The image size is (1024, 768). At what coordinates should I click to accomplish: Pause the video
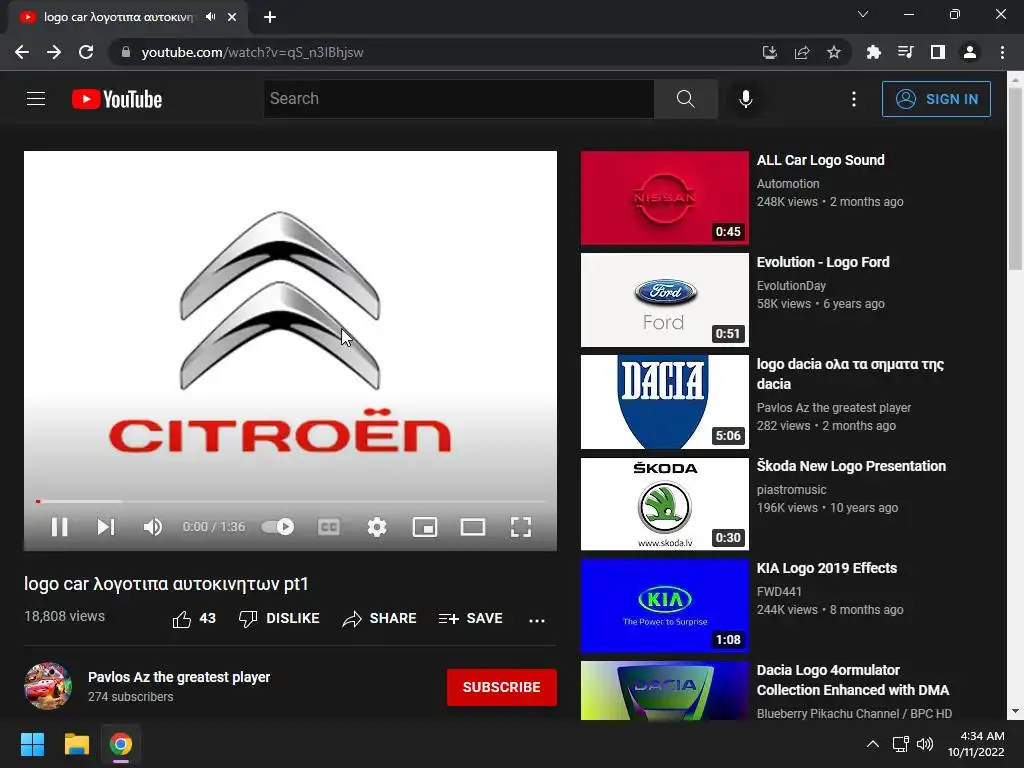59,526
